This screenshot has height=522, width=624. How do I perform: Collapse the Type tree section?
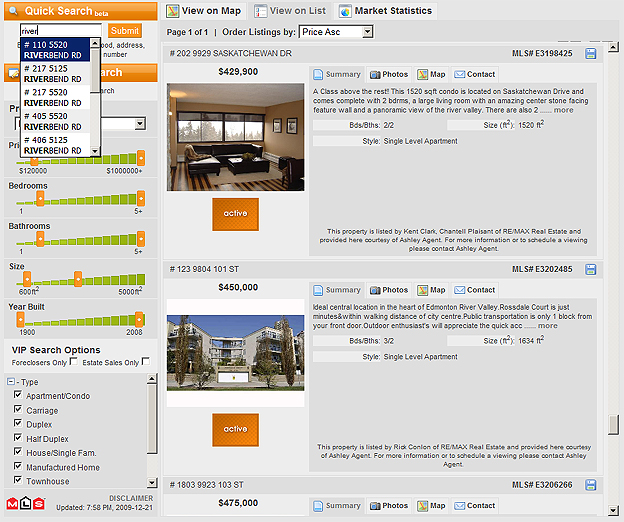coord(11,382)
